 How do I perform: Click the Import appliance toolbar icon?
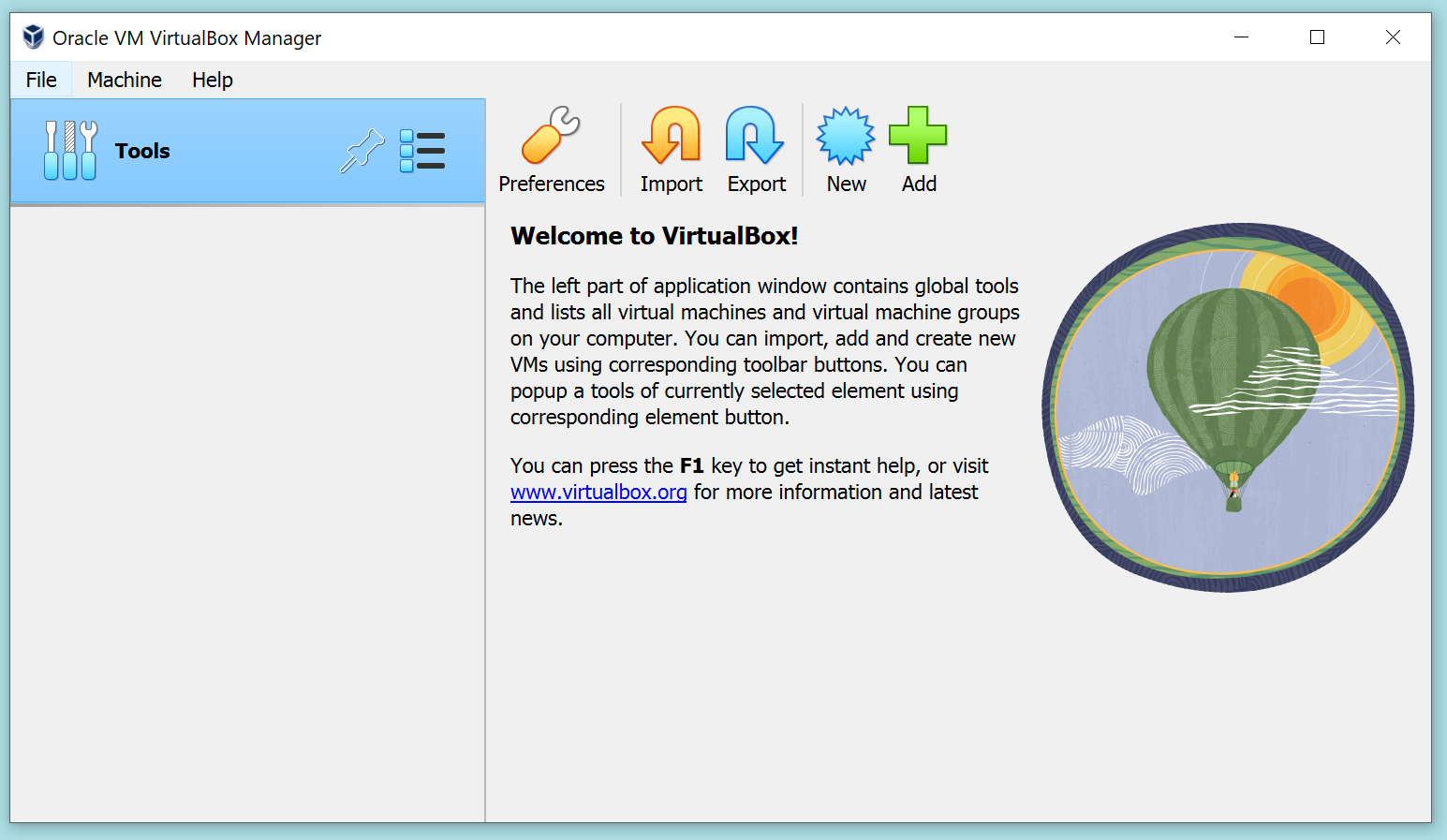click(x=671, y=136)
